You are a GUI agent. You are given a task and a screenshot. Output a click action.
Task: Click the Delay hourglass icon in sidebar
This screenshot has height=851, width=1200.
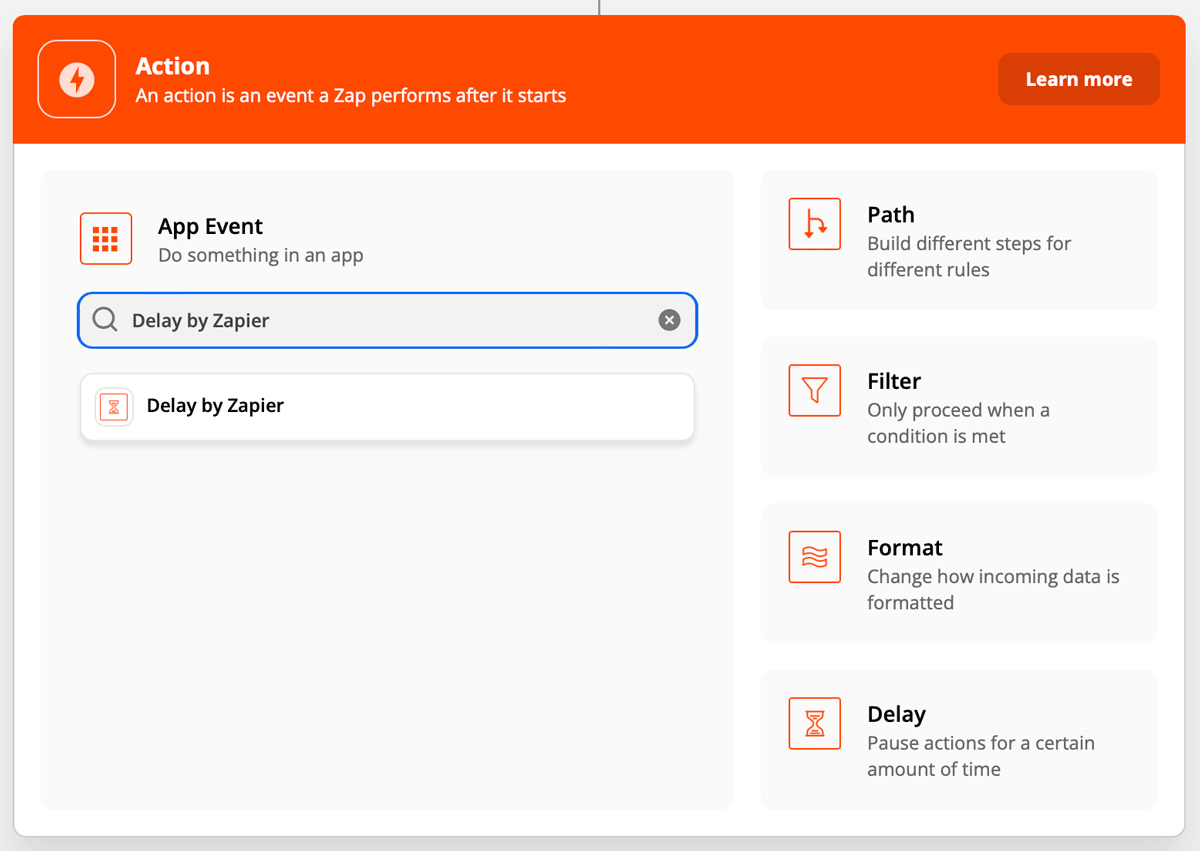(815, 724)
